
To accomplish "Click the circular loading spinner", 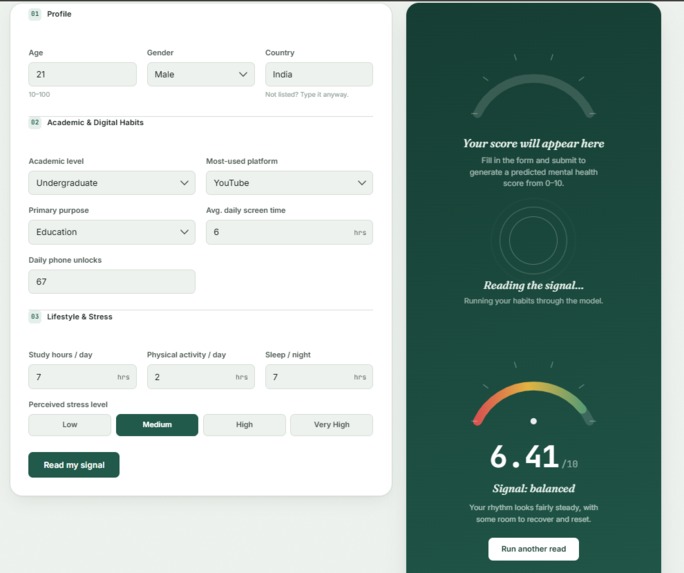I will 533,240.
